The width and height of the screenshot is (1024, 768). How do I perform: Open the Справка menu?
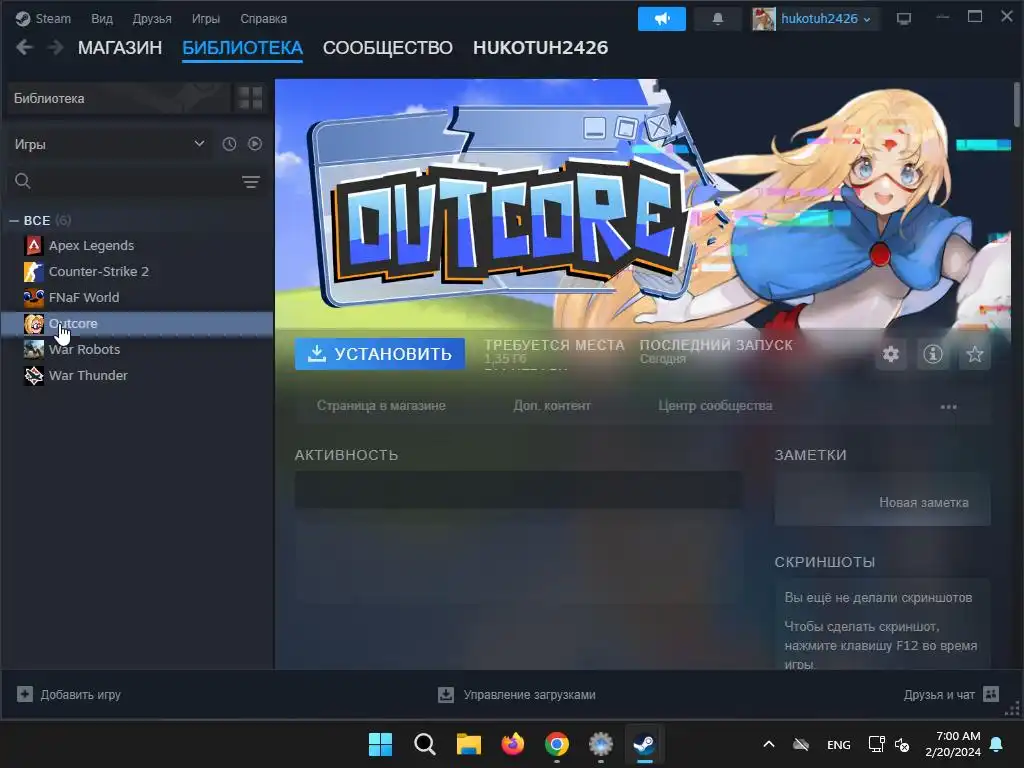coord(263,18)
